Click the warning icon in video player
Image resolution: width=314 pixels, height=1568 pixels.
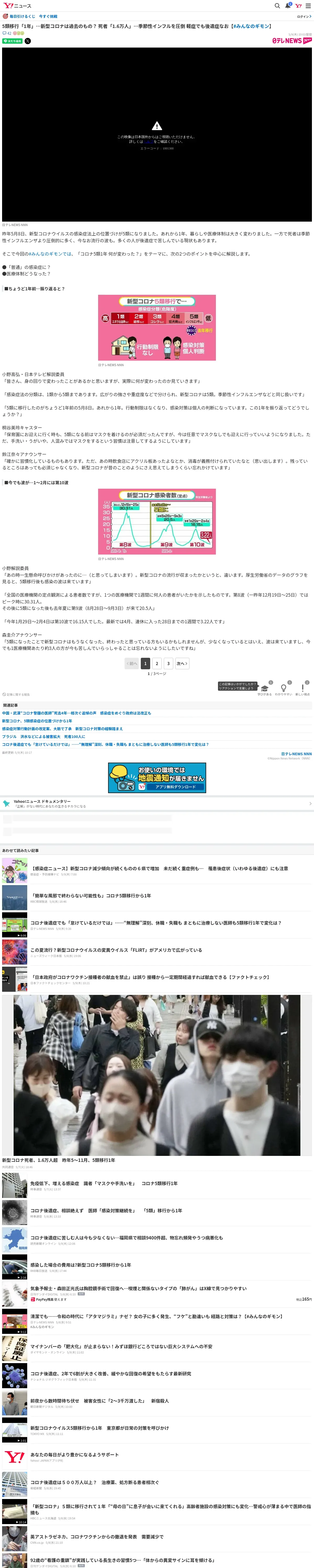pyautogui.click(x=157, y=126)
